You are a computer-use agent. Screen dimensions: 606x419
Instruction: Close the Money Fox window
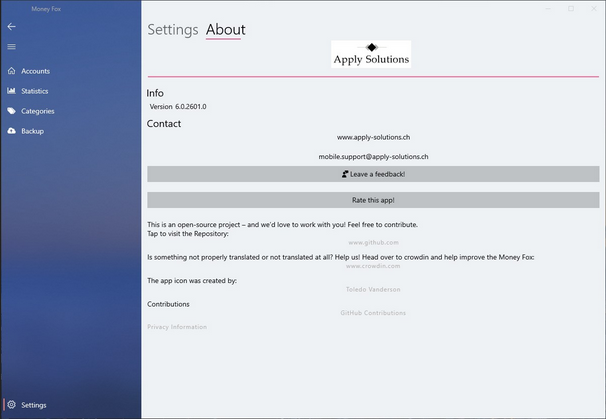pos(594,9)
